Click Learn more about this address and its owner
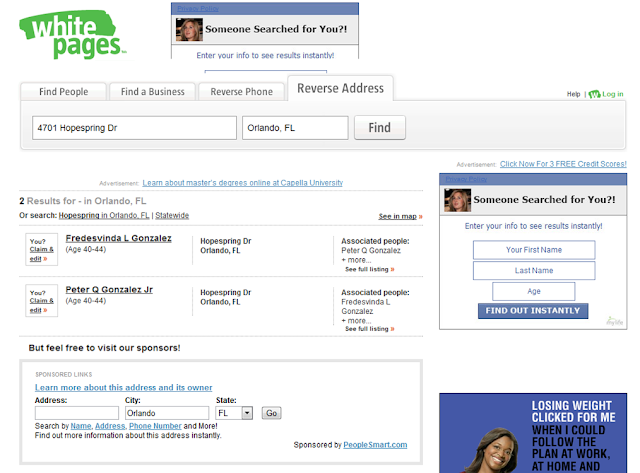Image resolution: width=640 pixels, height=473 pixels. point(123,387)
